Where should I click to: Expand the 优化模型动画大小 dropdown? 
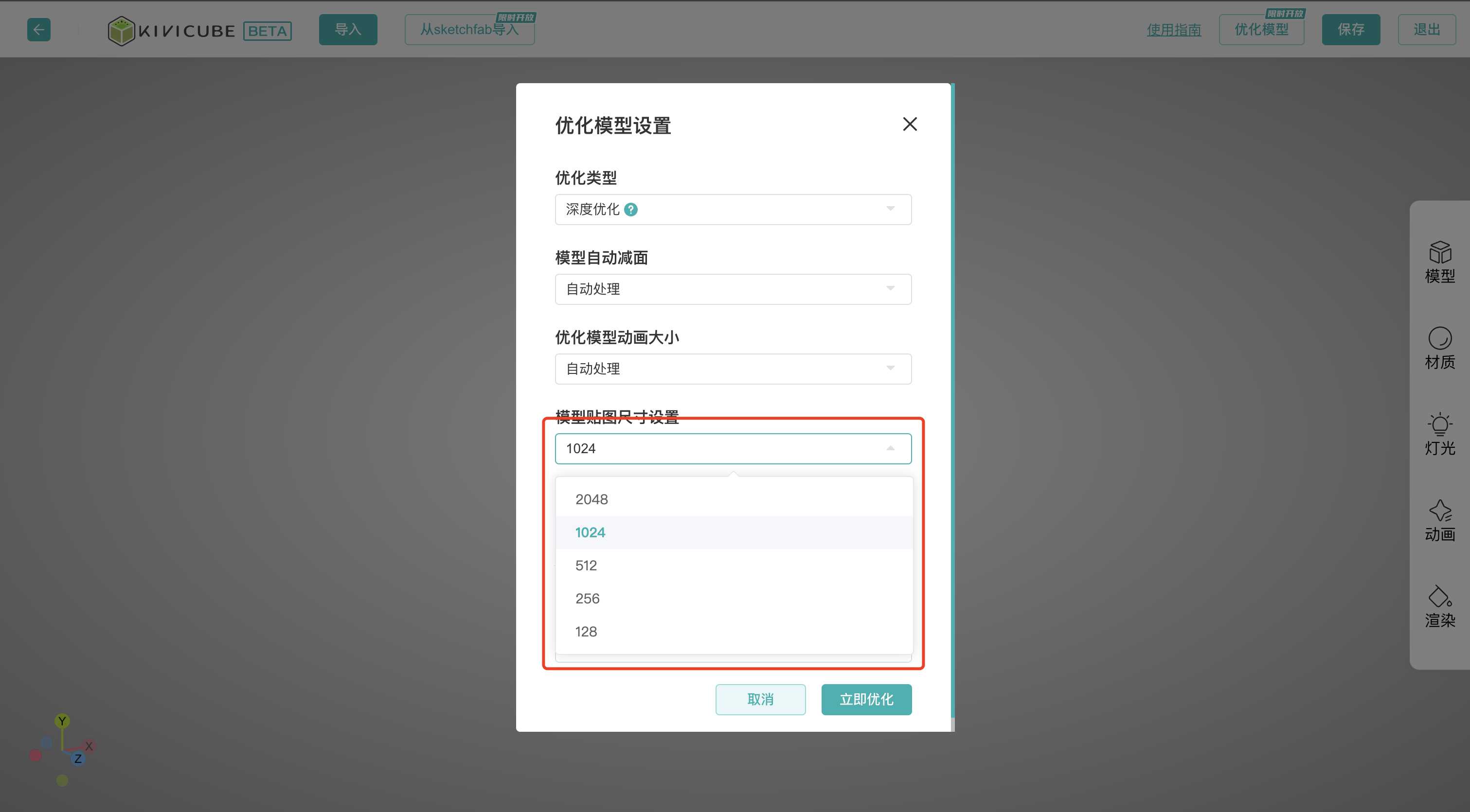733,369
